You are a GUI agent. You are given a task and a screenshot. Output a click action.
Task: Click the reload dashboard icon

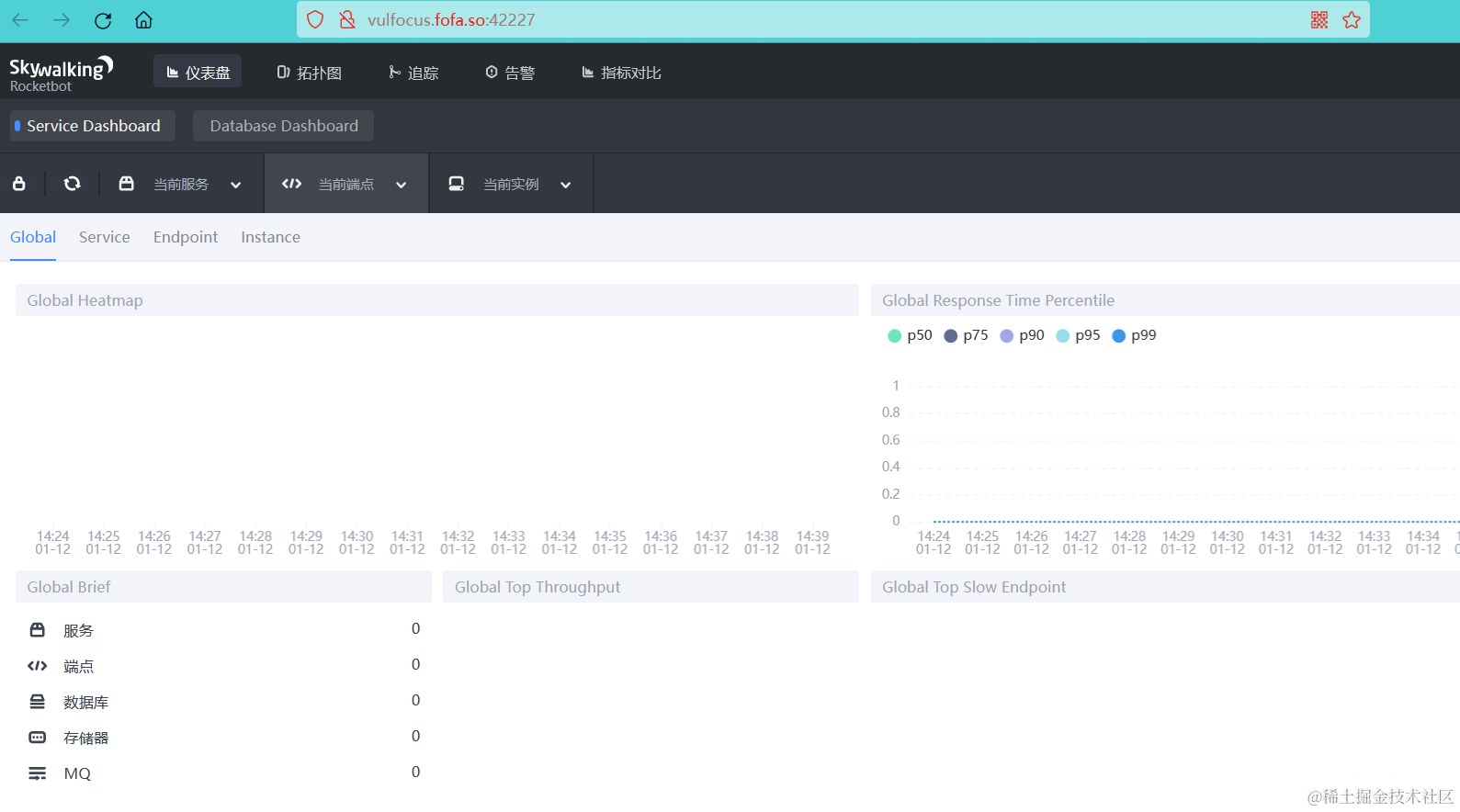72,184
